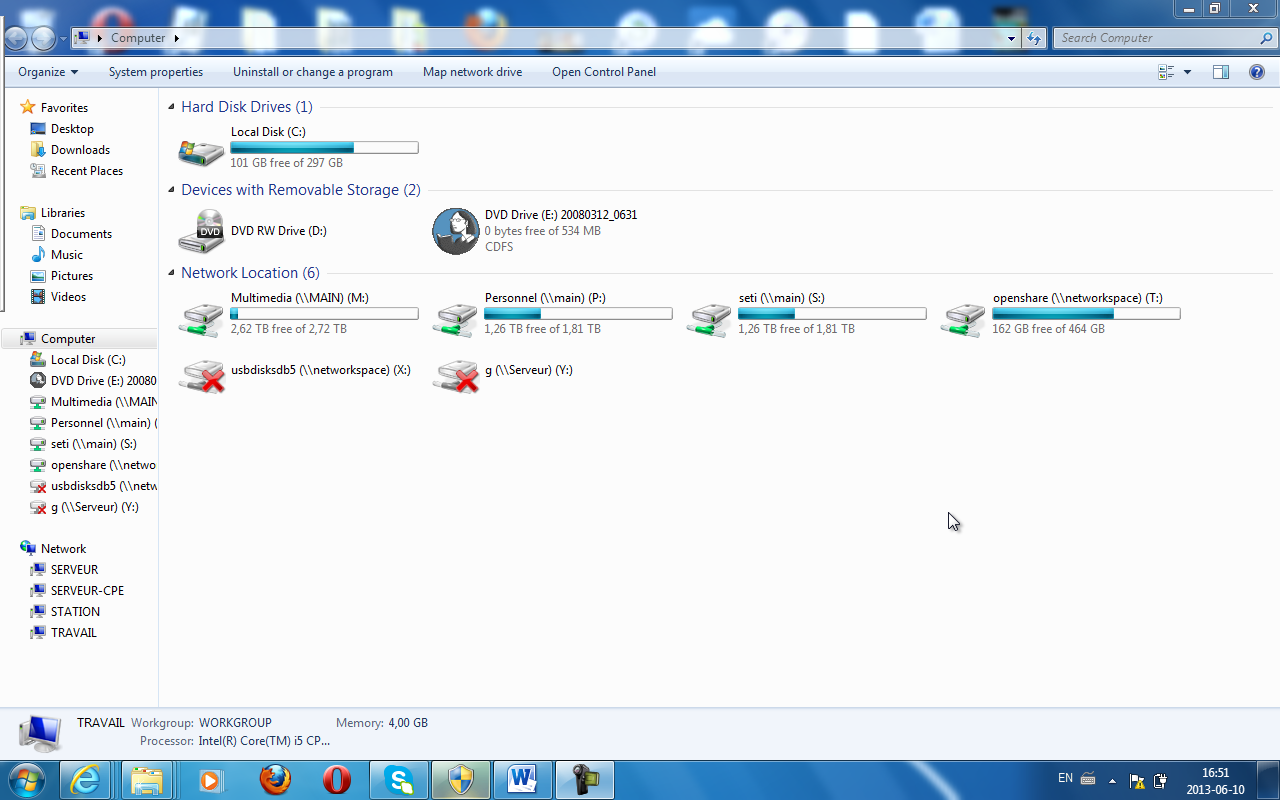Select disconnected usbdisksdb5 (X:) drive icon

coord(201,376)
